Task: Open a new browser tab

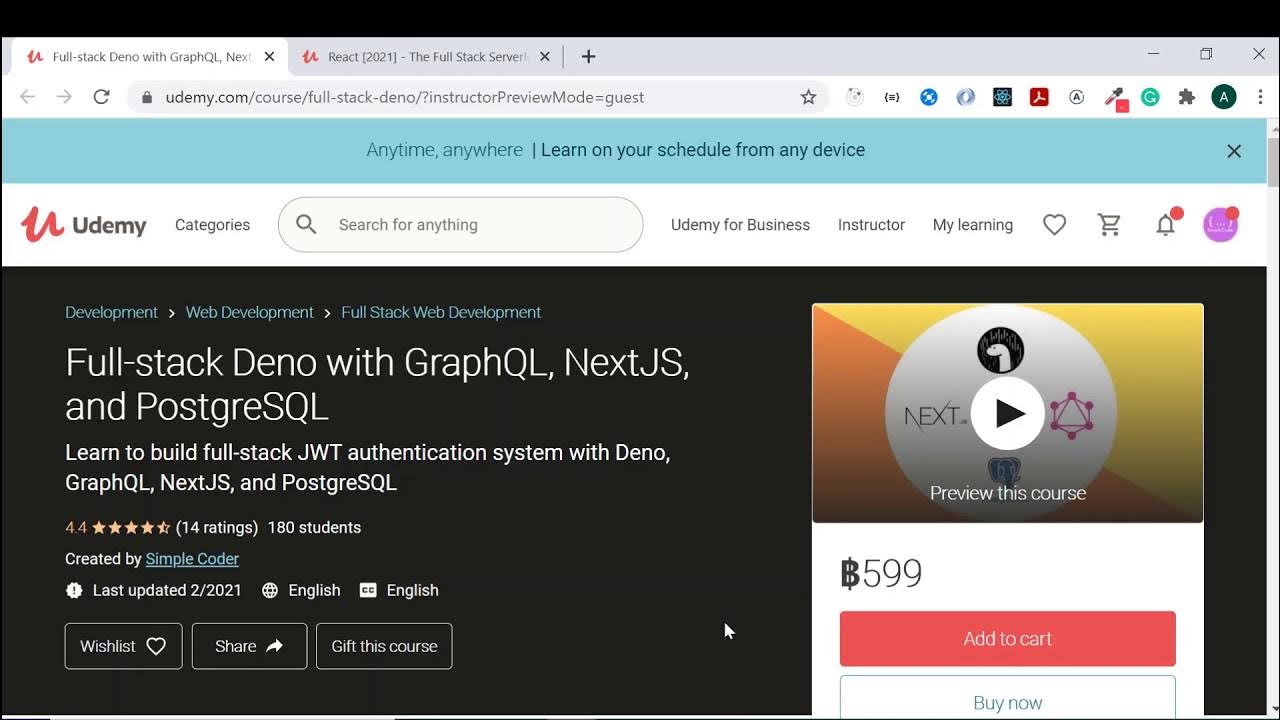Action: coord(588,57)
